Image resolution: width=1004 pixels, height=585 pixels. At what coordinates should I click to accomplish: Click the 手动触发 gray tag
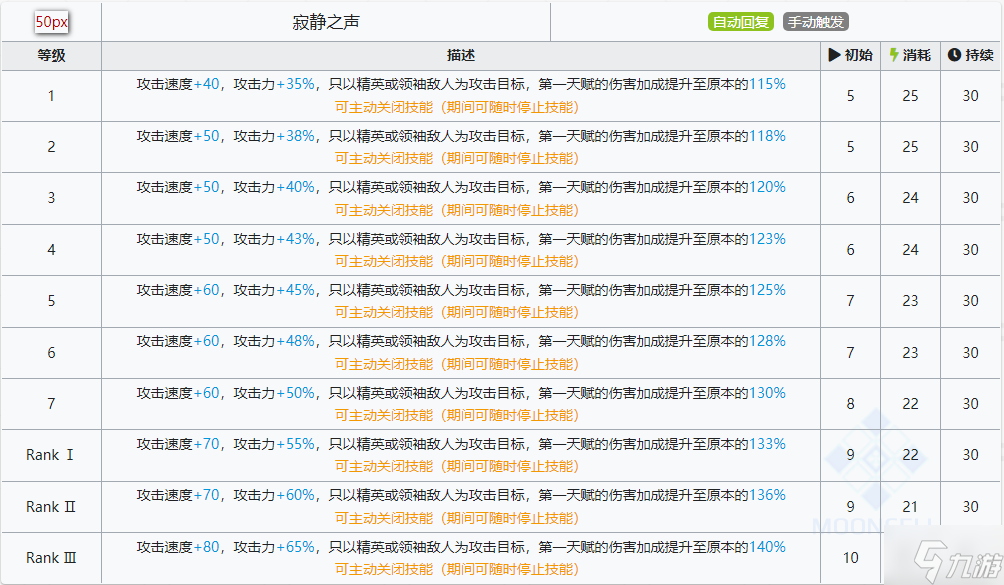pos(816,22)
